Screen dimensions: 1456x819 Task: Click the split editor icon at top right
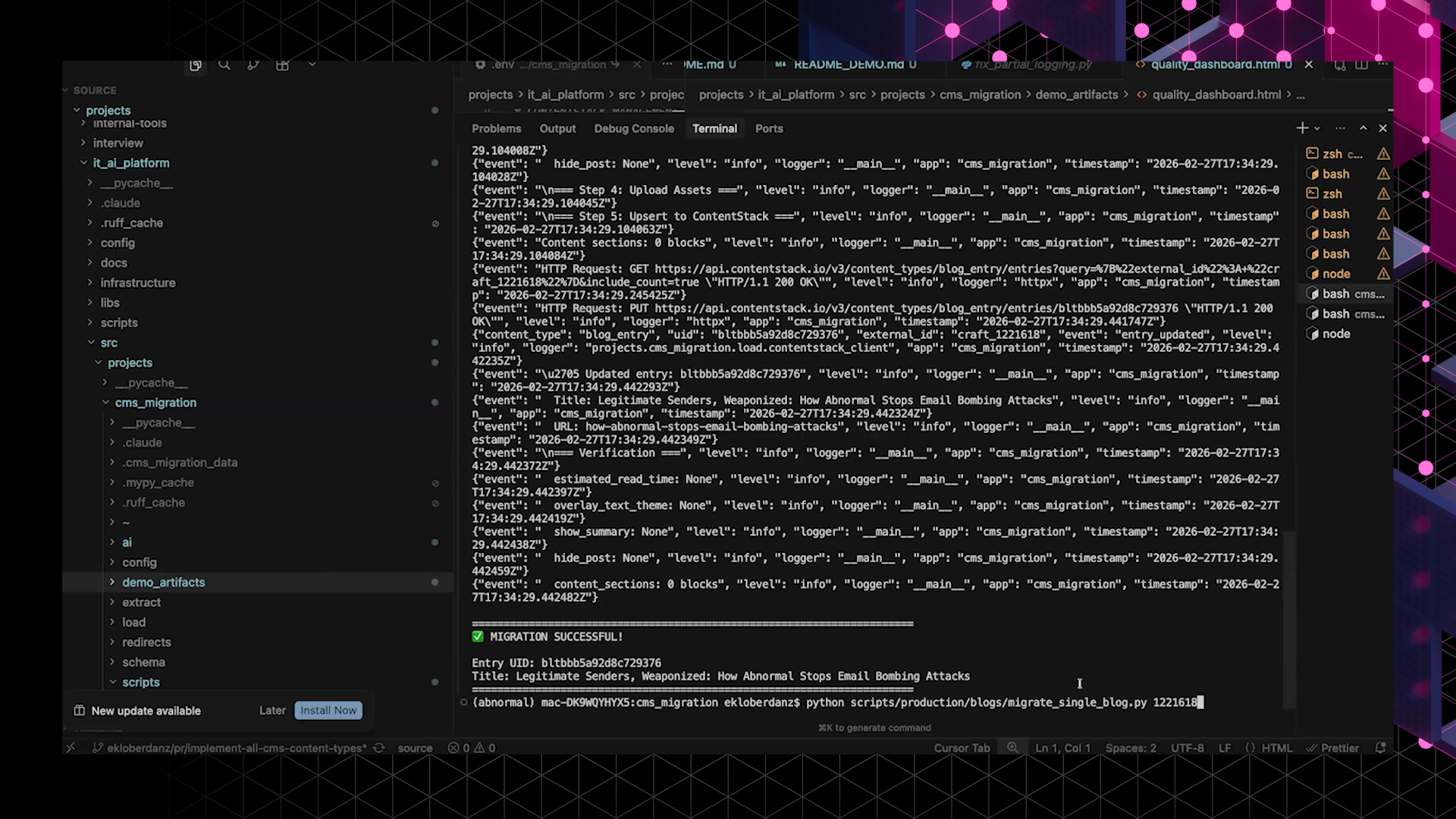[1361, 65]
